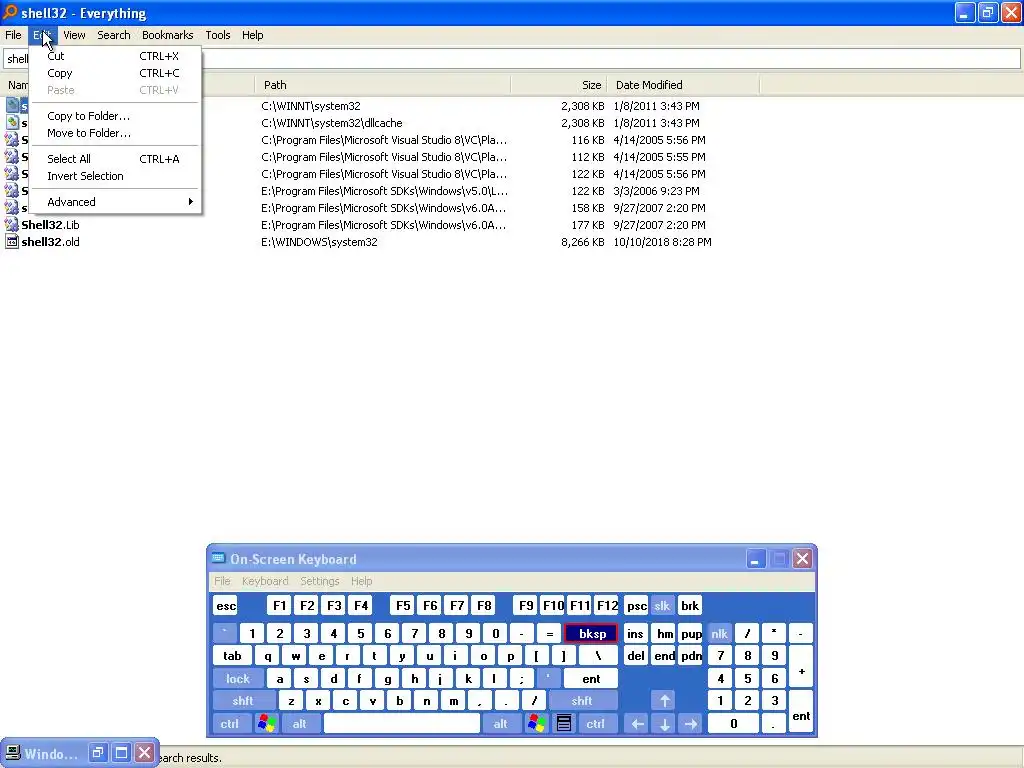Minimize the On-Screen Keyboard window
The height and width of the screenshot is (768, 1024).
coord(755,559)
